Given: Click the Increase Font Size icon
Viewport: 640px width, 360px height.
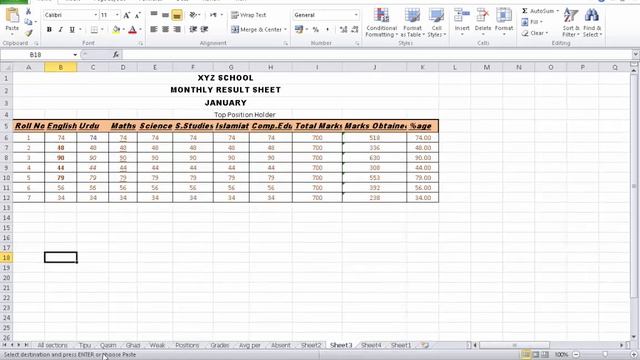Looking at the screenshot, I should pyautogui.click(x=127, y=15).
